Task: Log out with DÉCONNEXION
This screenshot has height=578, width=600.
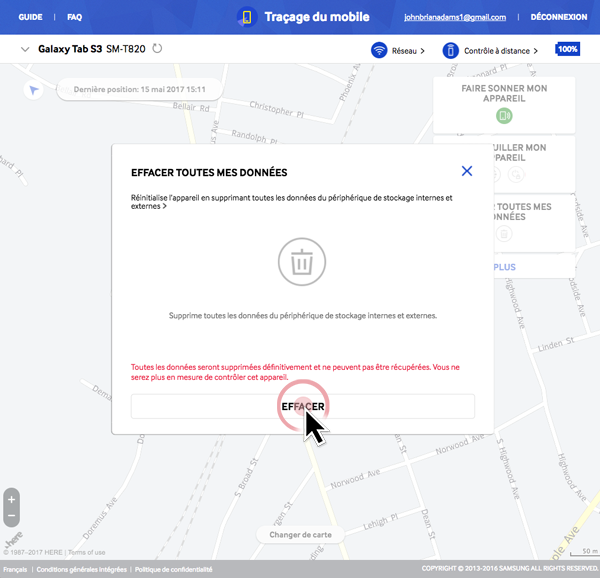Action: [559, 17]
